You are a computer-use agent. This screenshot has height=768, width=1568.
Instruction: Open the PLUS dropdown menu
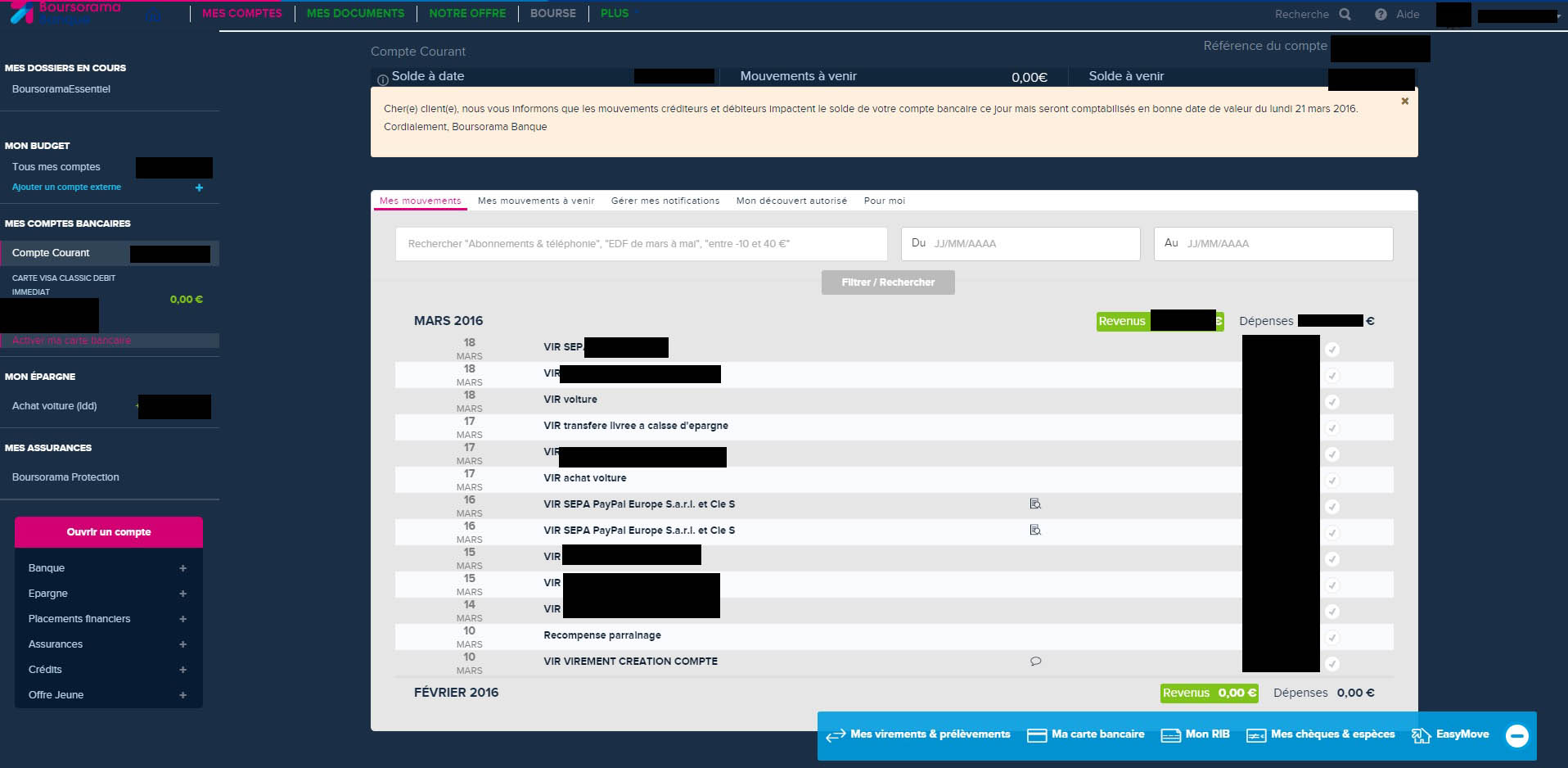[x=619, y=13]
